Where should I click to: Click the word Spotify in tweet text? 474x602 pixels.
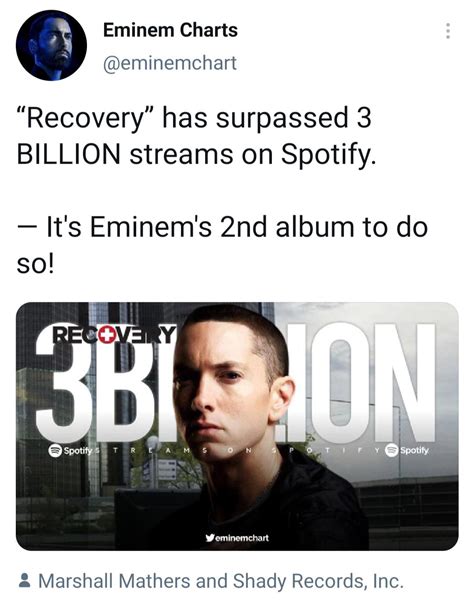[328, 154]
